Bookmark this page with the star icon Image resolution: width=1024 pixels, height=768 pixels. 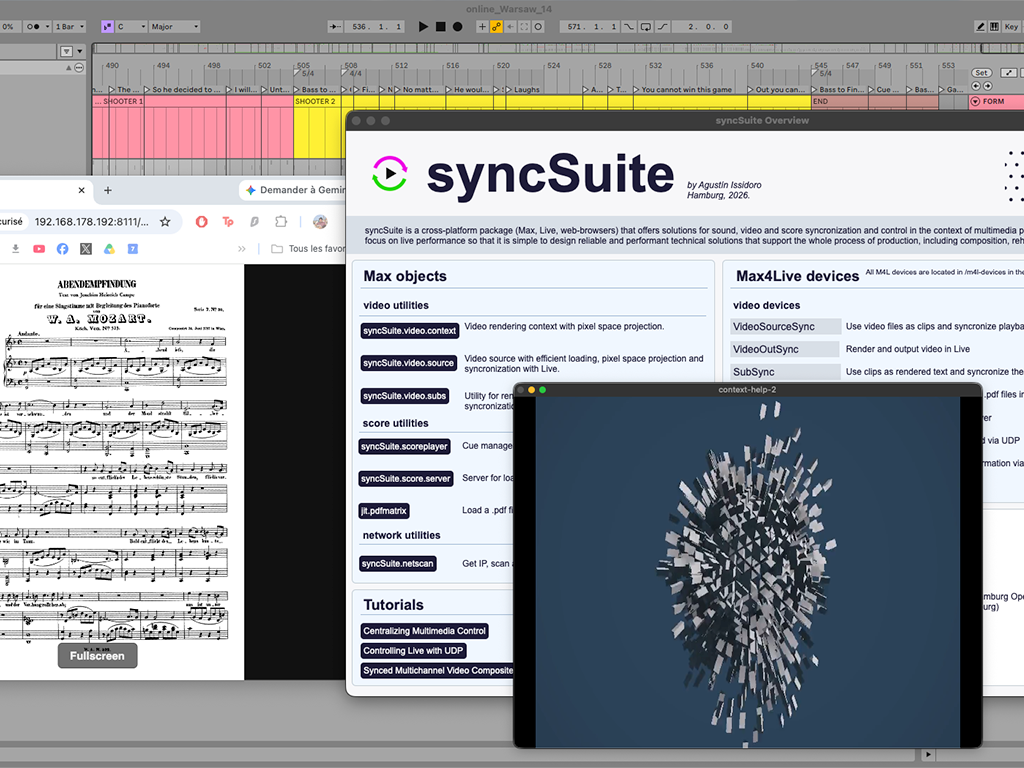click(x=165, y=222)
